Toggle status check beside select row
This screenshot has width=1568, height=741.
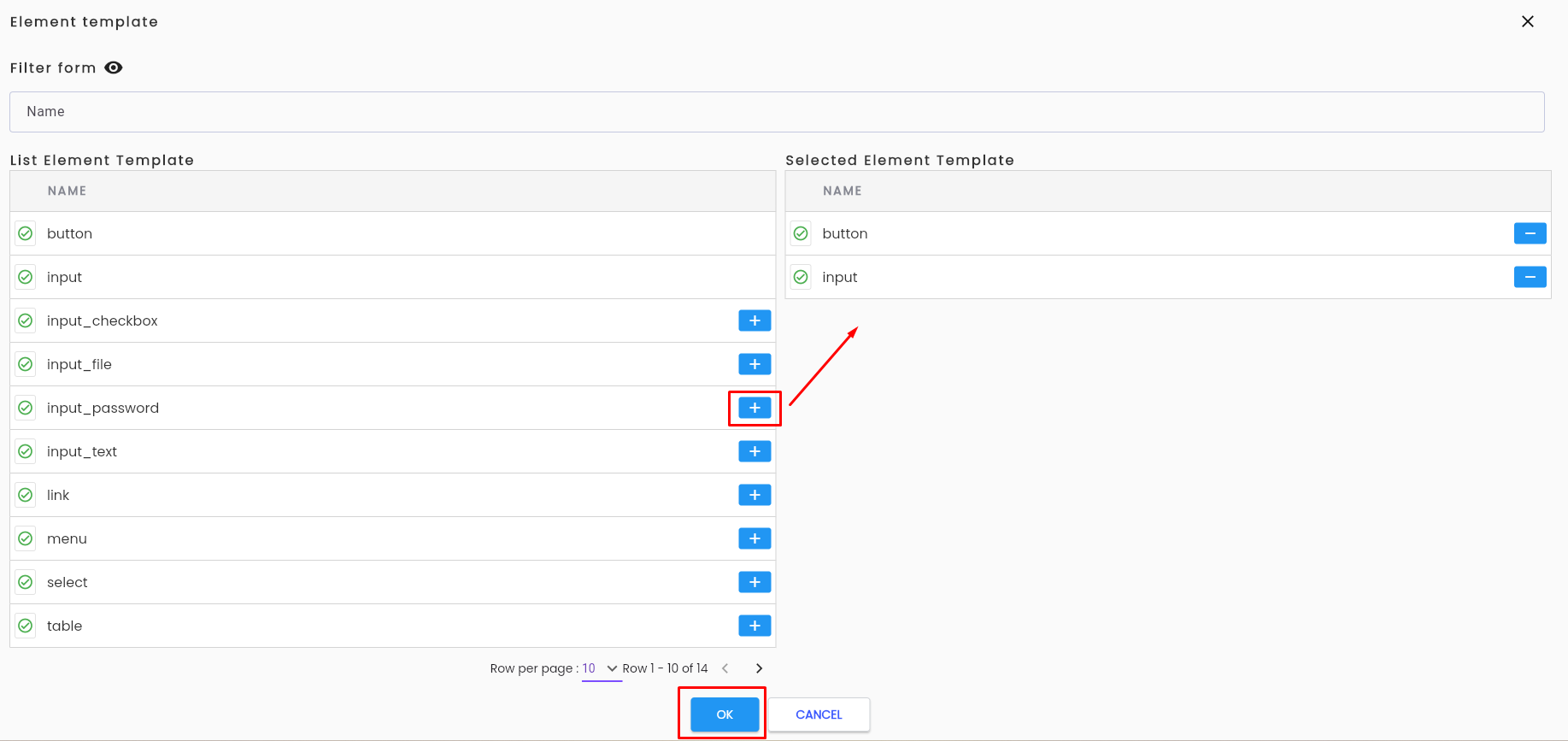pos(26,582)
